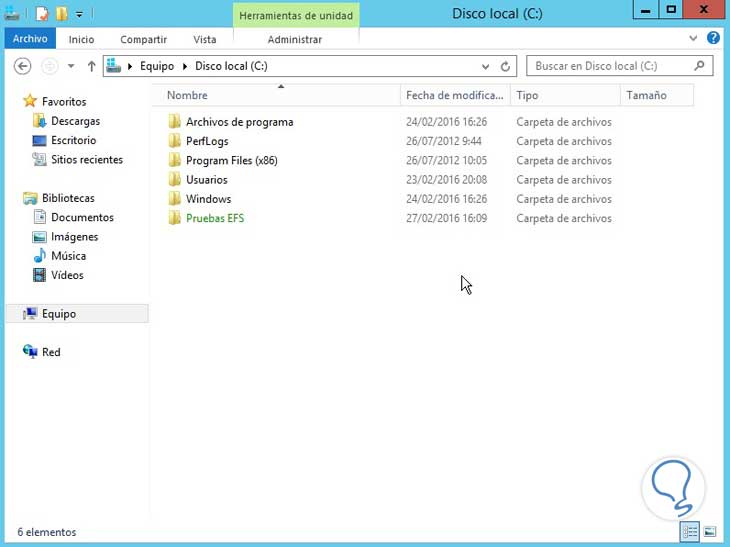Click the Program Files (x86) name
This screenshot has width=730, height=547.
231,161
